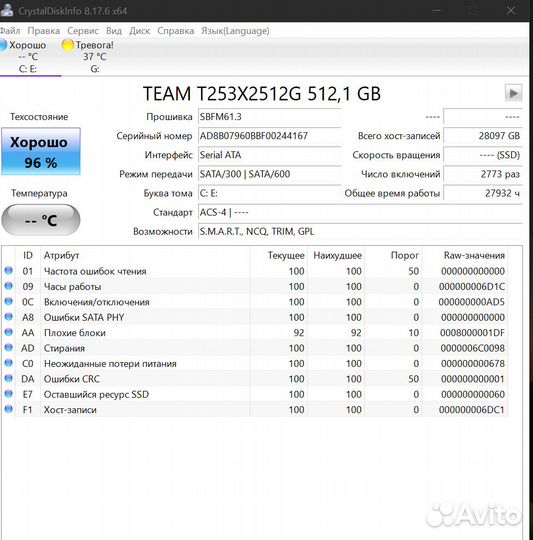
Task: Click the Атрибут column header
Action: pyautogui.click(x=145, y=255)
